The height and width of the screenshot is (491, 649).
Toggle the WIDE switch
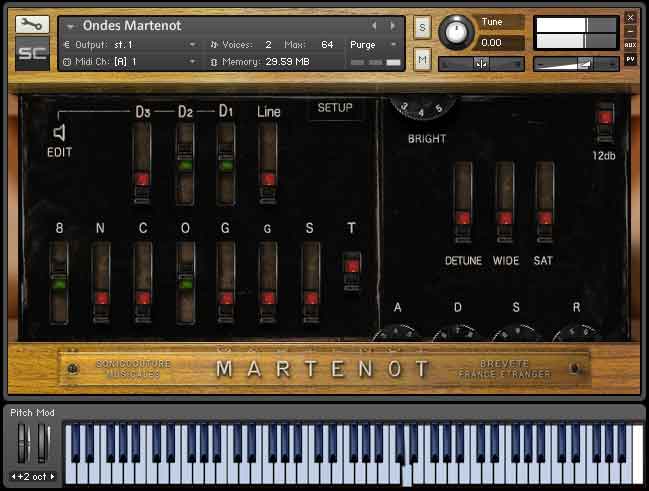click(505, 203)
